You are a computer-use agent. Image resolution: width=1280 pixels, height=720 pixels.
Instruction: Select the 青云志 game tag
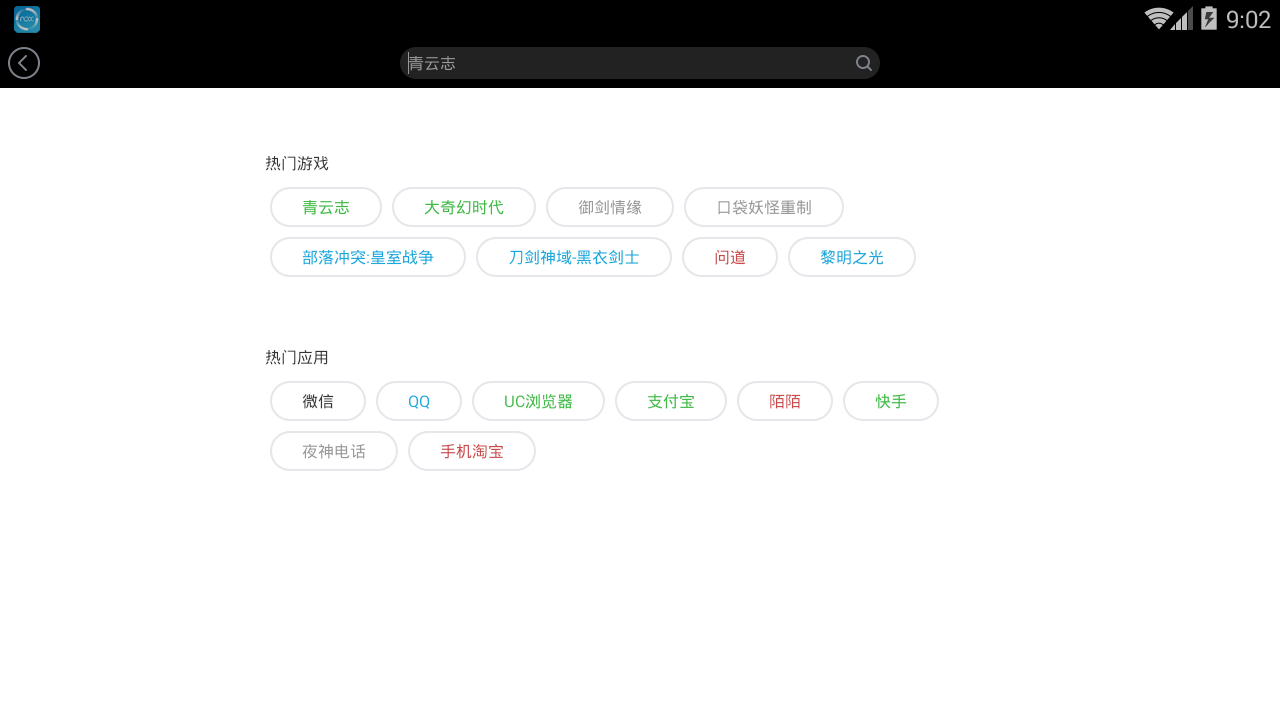[x=326, y=207]
